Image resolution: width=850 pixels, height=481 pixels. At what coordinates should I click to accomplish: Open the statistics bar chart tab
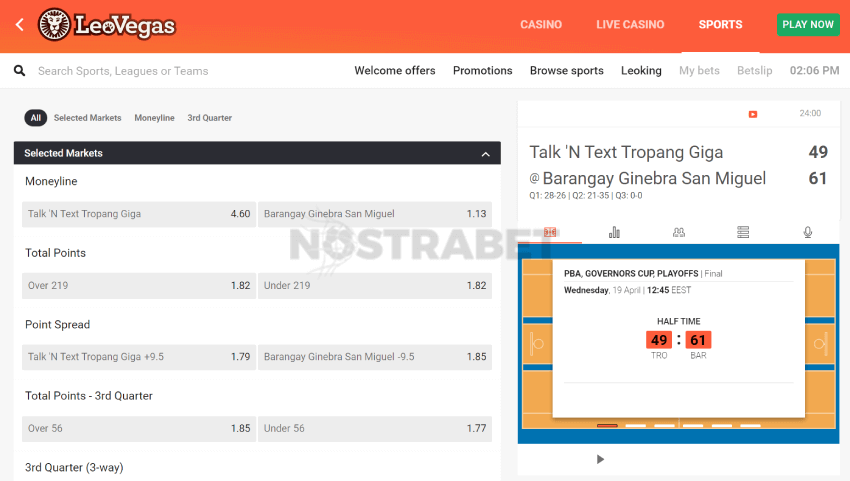click(614, 232)
